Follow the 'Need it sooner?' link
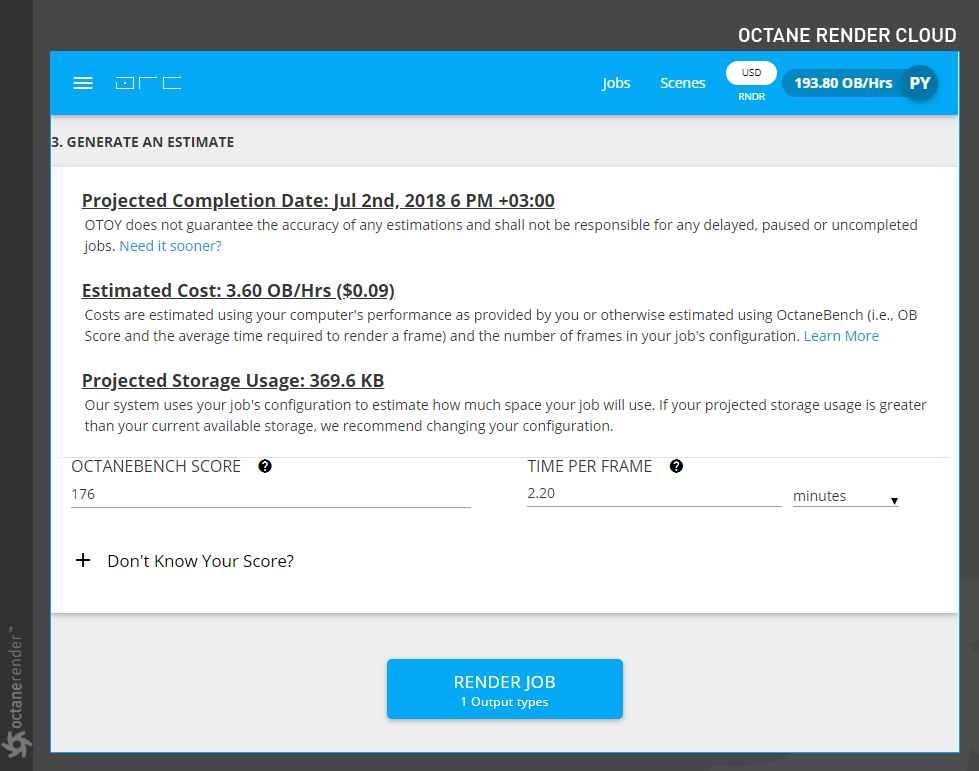 coord(170,246)
